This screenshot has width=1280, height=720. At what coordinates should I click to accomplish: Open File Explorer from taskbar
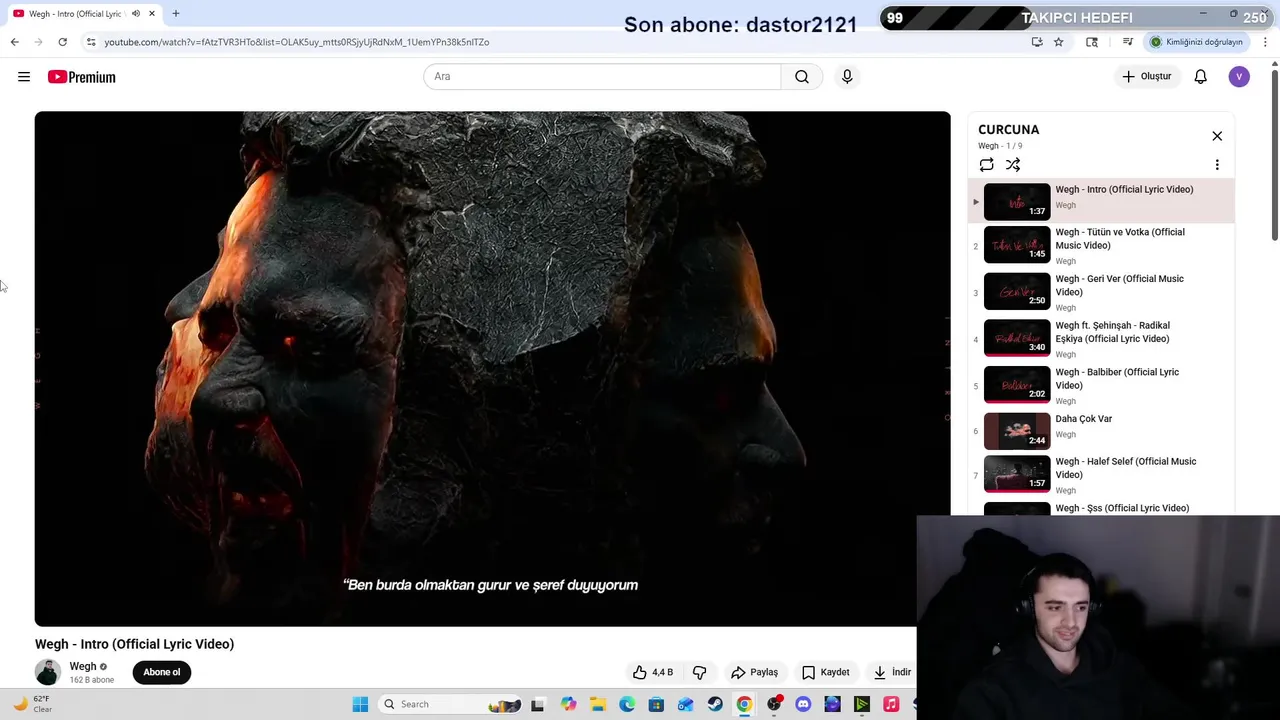pos(598,704)
